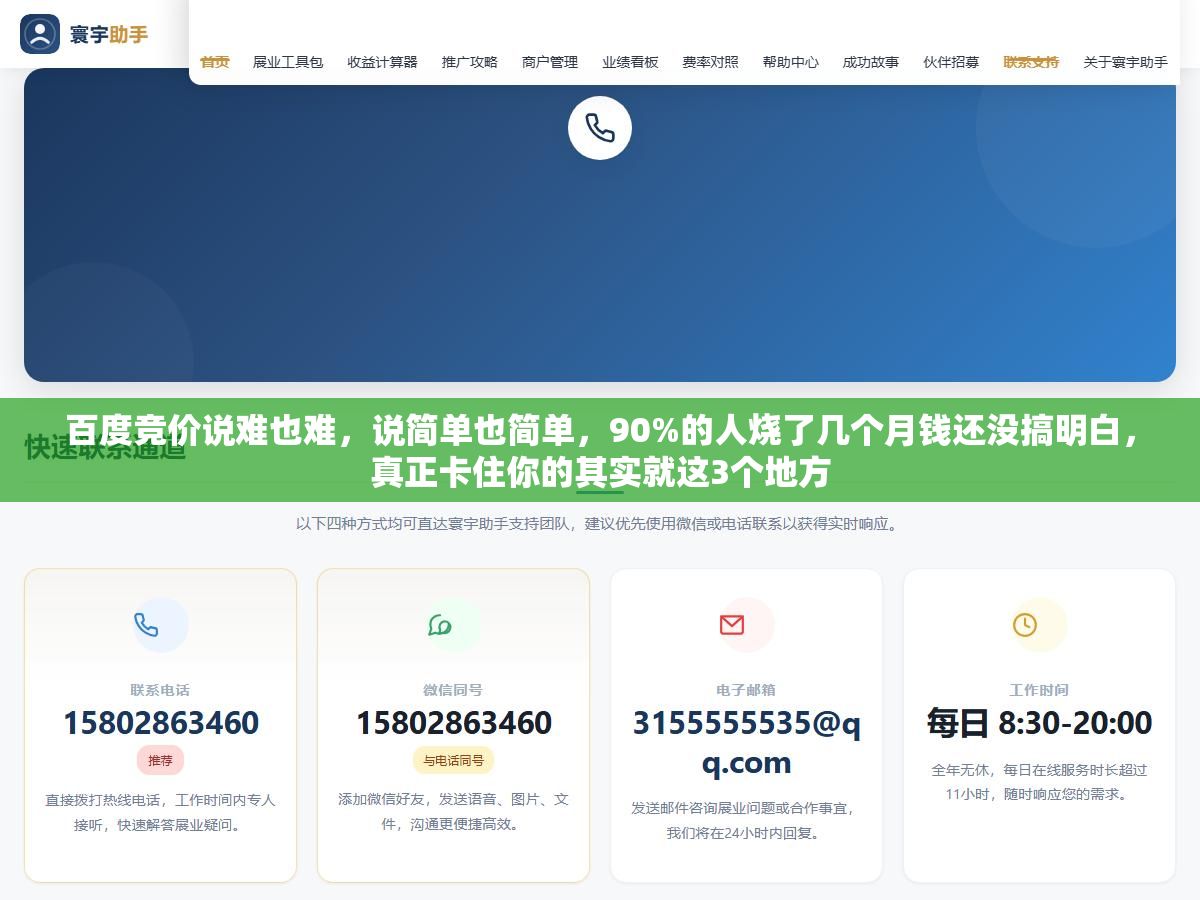Select the 联系支持 nav item
The image size is (1200, 900).
coord(1031,62)
